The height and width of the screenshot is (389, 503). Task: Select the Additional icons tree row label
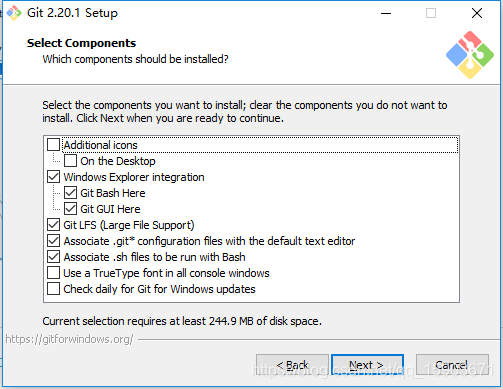click(100, 145)
